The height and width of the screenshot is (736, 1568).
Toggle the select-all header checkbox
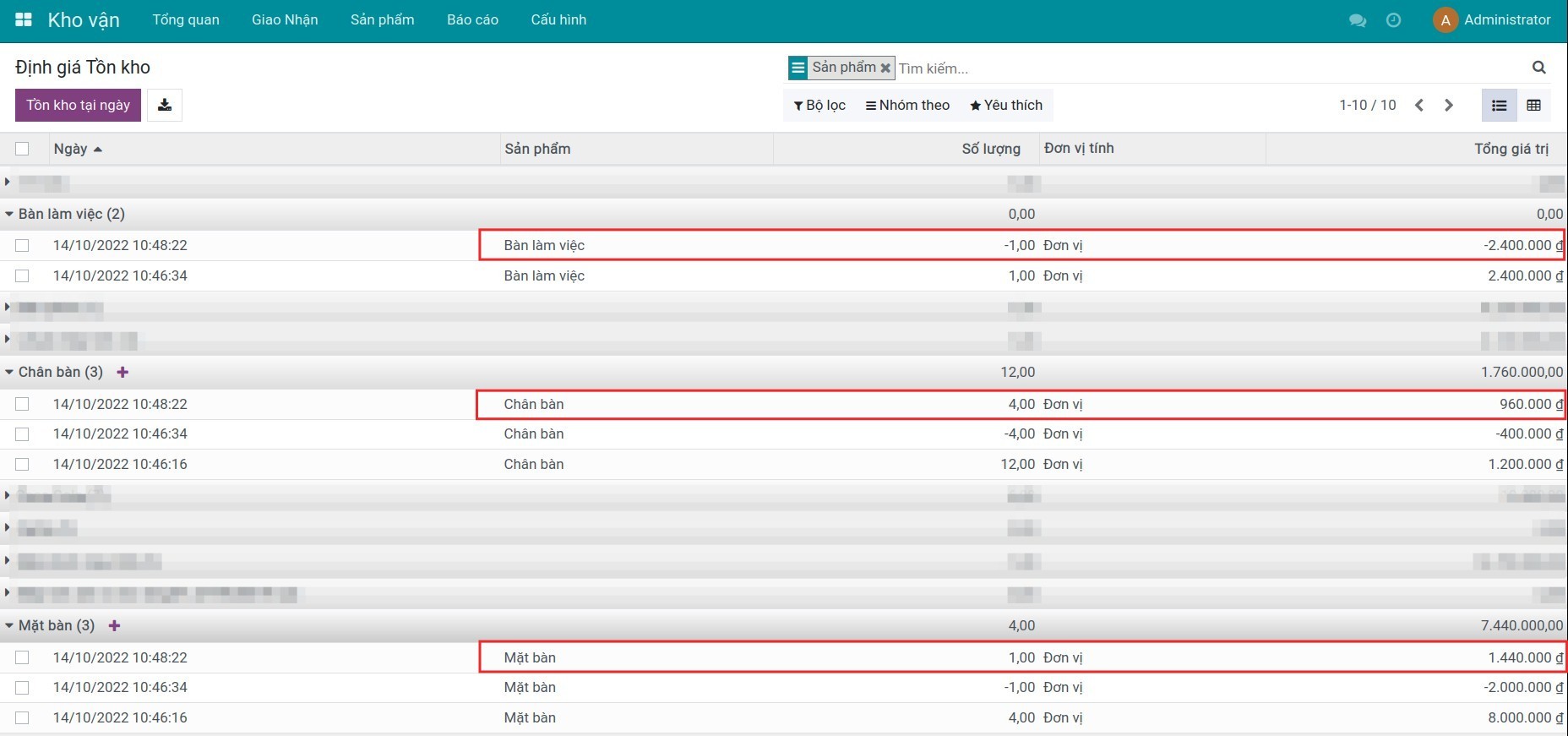point(22,149)
